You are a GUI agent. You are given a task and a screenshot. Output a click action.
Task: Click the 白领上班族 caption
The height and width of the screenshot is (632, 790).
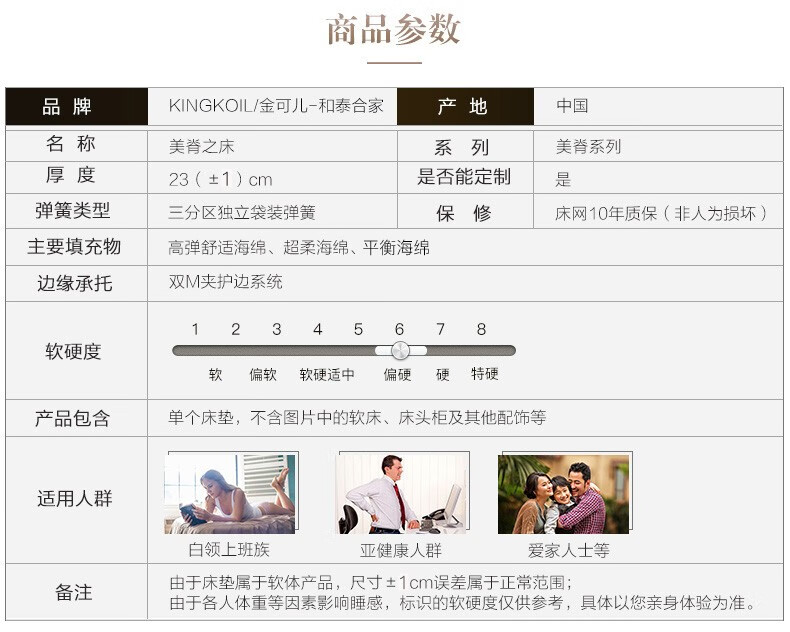pyautogui.click(x=229, y=549)
